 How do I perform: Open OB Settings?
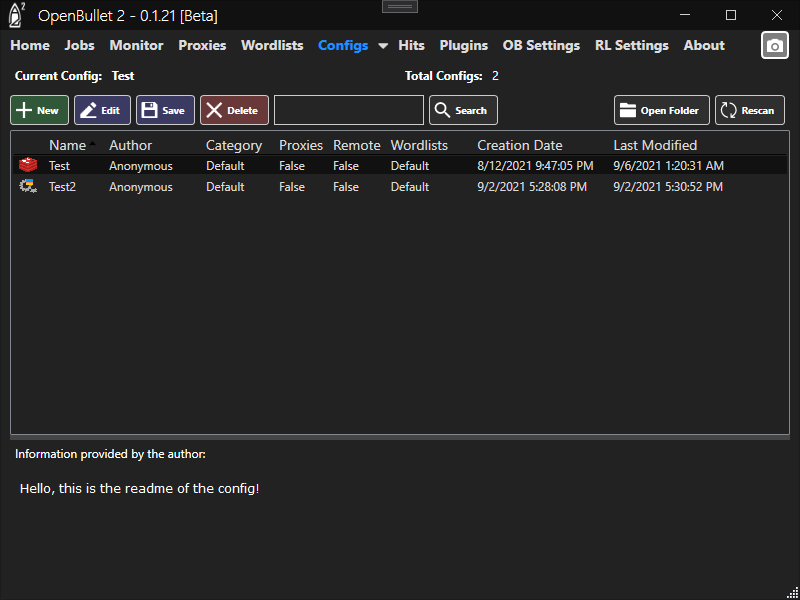[x=541, y=45]
